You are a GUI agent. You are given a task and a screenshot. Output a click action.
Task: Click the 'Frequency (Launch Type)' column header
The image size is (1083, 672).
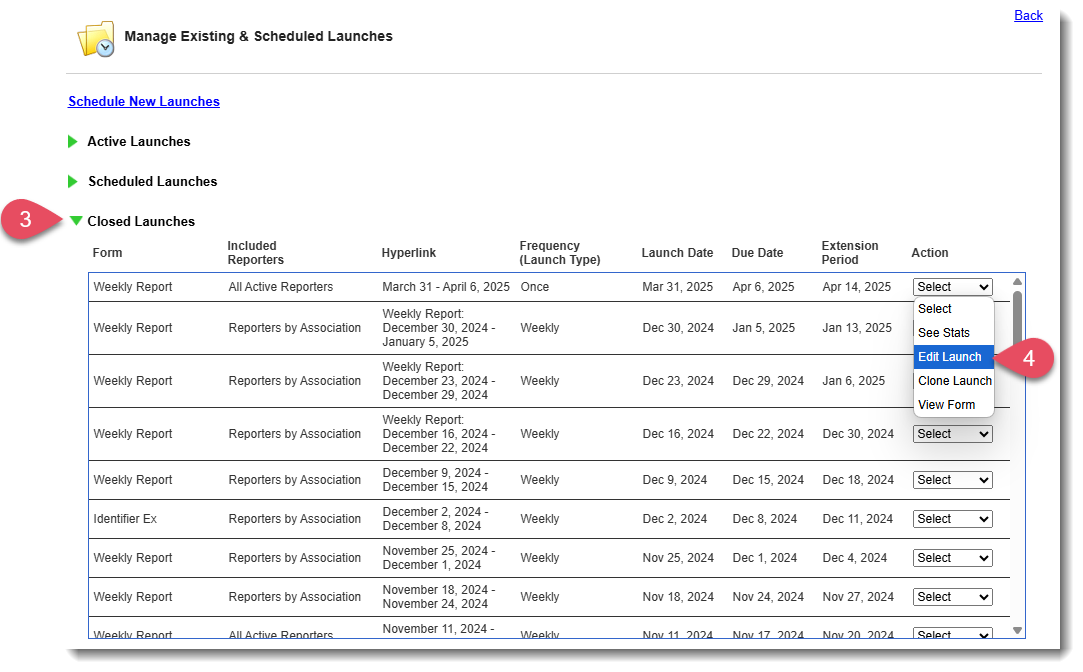click(x=559, y=253)
